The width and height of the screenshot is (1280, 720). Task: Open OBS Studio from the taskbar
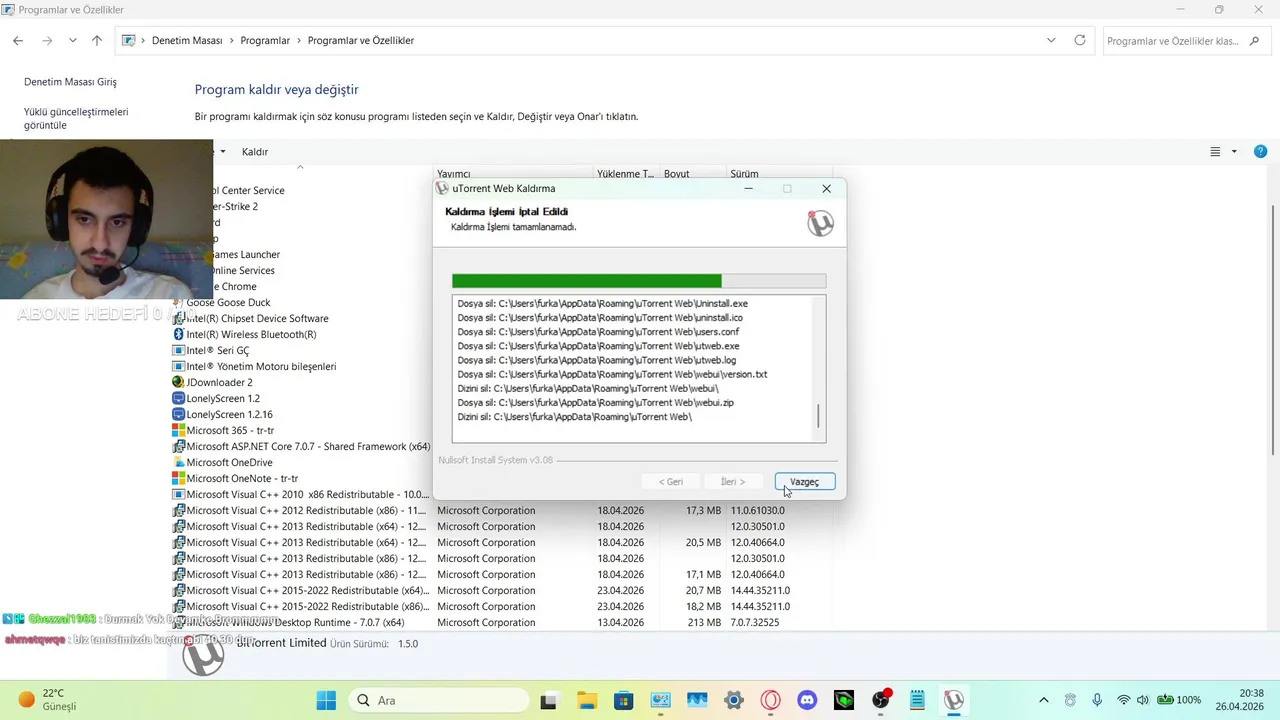click(881, 700)
